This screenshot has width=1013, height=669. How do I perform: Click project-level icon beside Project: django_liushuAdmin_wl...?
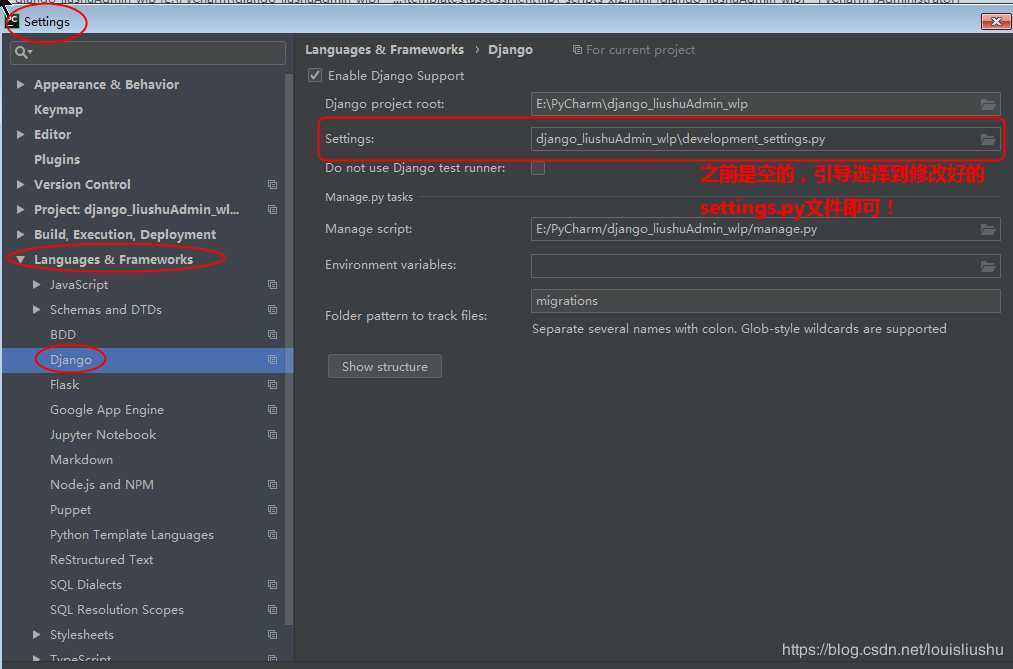(x=273, y=210)
